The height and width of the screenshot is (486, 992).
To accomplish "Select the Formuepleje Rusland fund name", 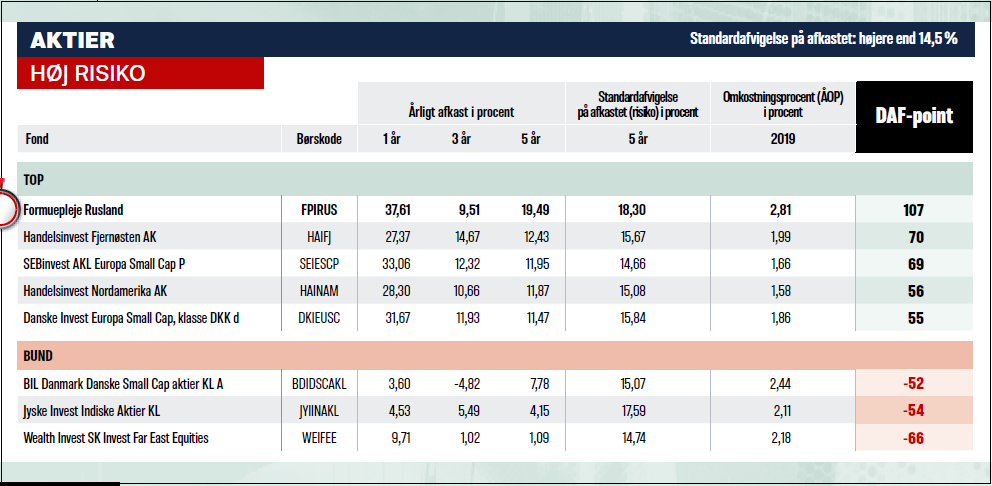I will (73, 210).
